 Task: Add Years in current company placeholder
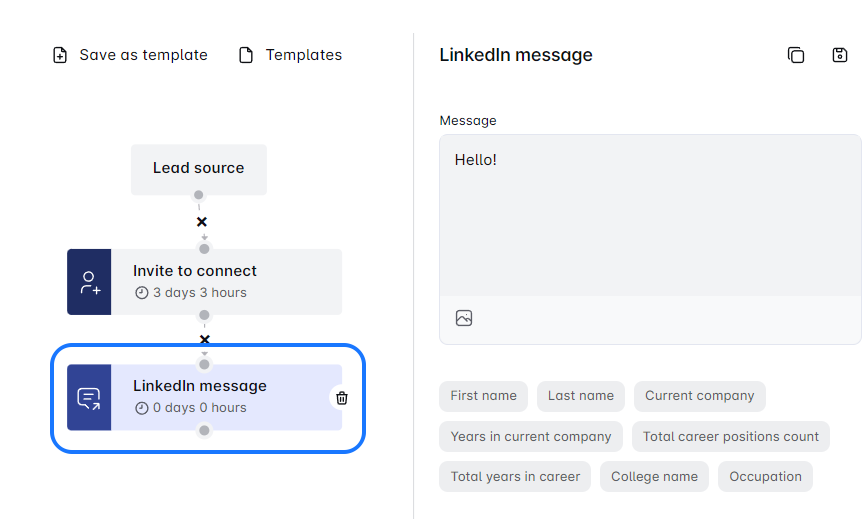click(x=531, y=437)
